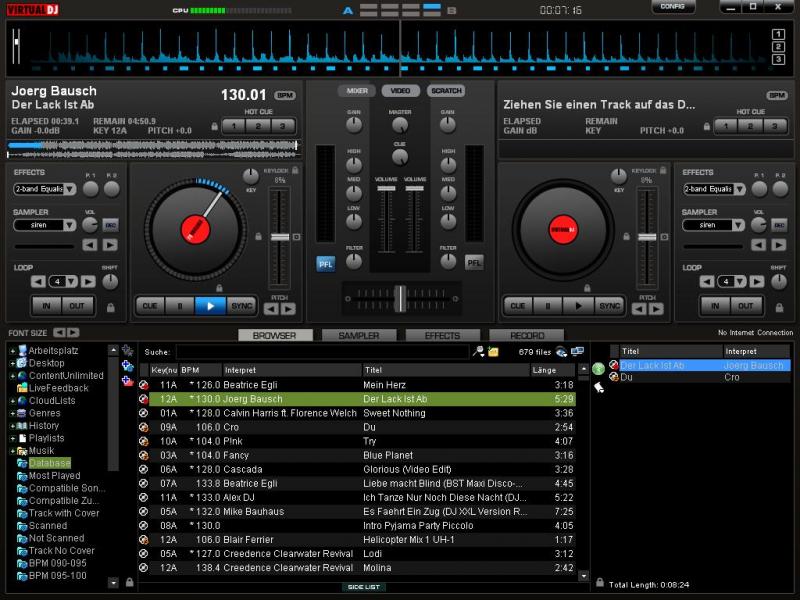
Task: Open the folder icon beside the search box
Action: pyautogui.click(x=493, y=352)
